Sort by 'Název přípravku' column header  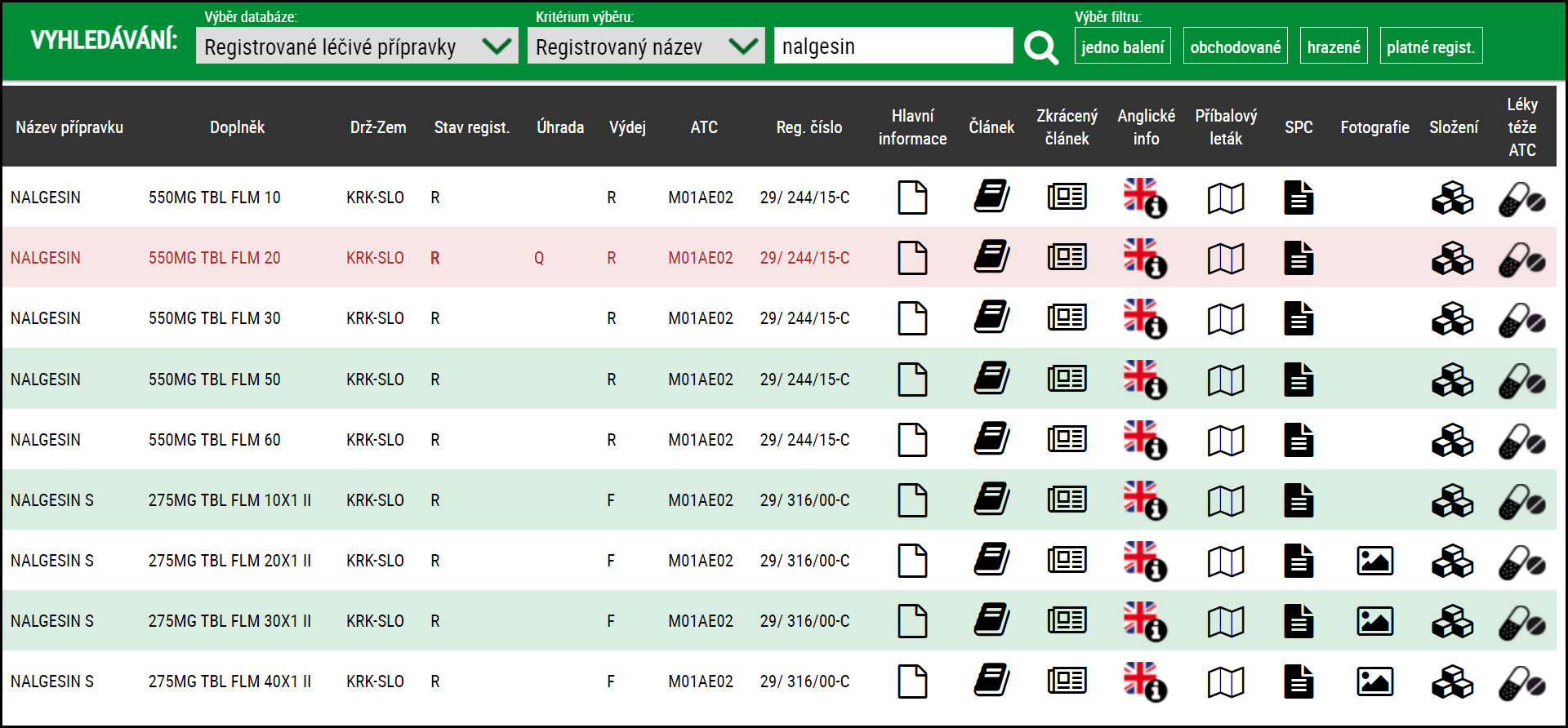pos(69,127)
